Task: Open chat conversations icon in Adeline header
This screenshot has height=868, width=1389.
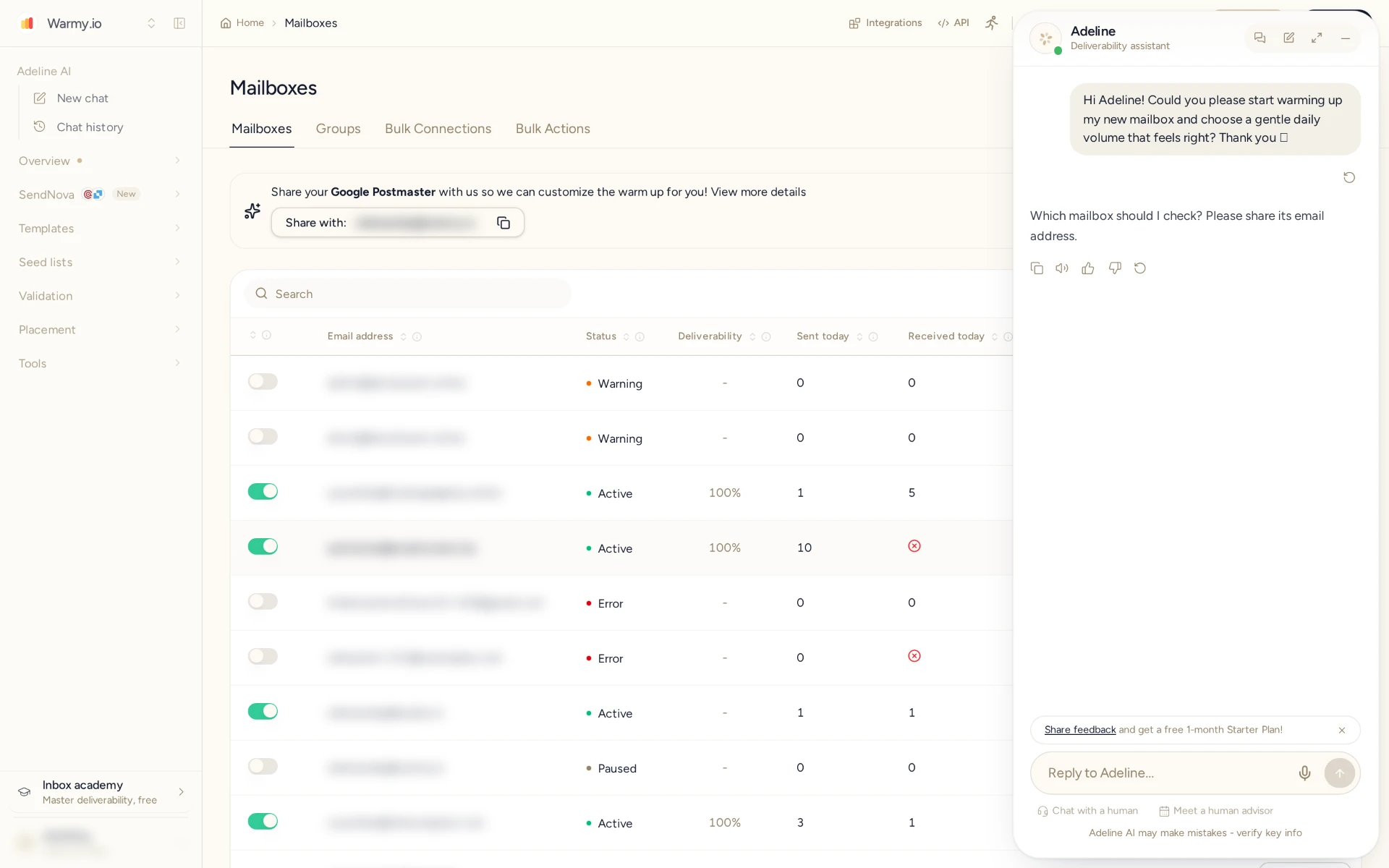Action: coord(1260,38)
